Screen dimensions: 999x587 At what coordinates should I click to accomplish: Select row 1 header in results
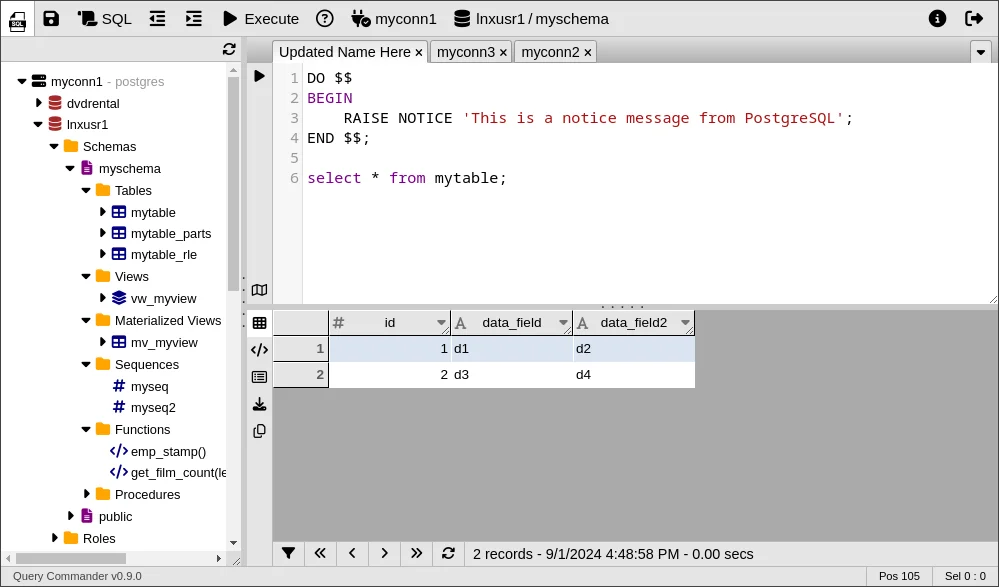[x=301, y=349]
